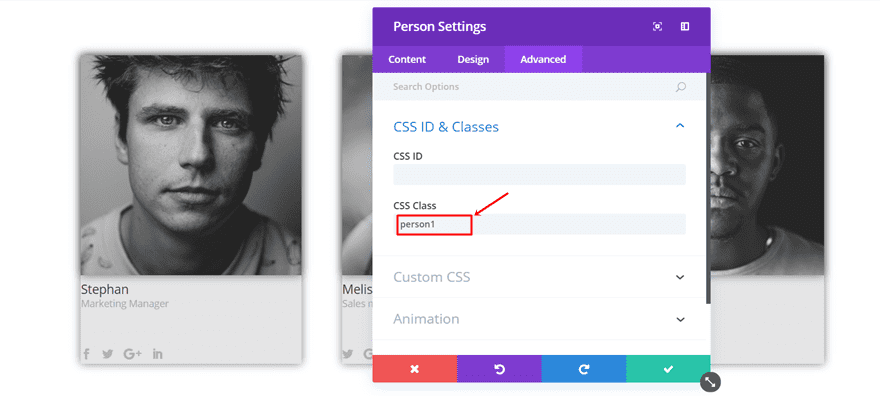Click the search magnifier icon
Viewport: 880px width, 396px height.
pyautogui.click(x=681, y=87)
